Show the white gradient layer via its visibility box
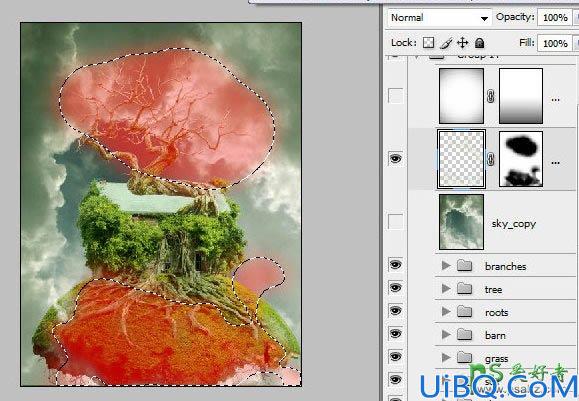This screenshot has width=579, height=401. pos(395,96)
